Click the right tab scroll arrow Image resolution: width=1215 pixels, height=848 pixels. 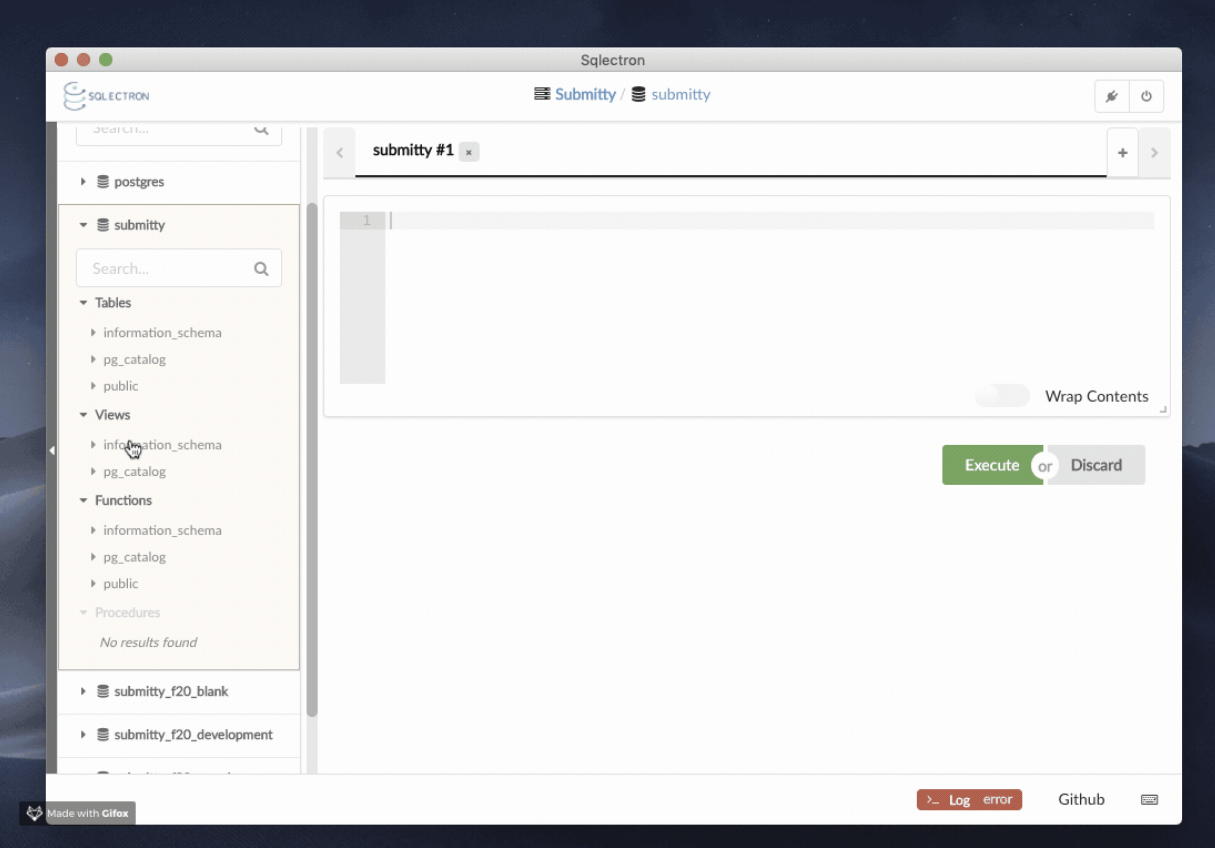pos(1154,153)
